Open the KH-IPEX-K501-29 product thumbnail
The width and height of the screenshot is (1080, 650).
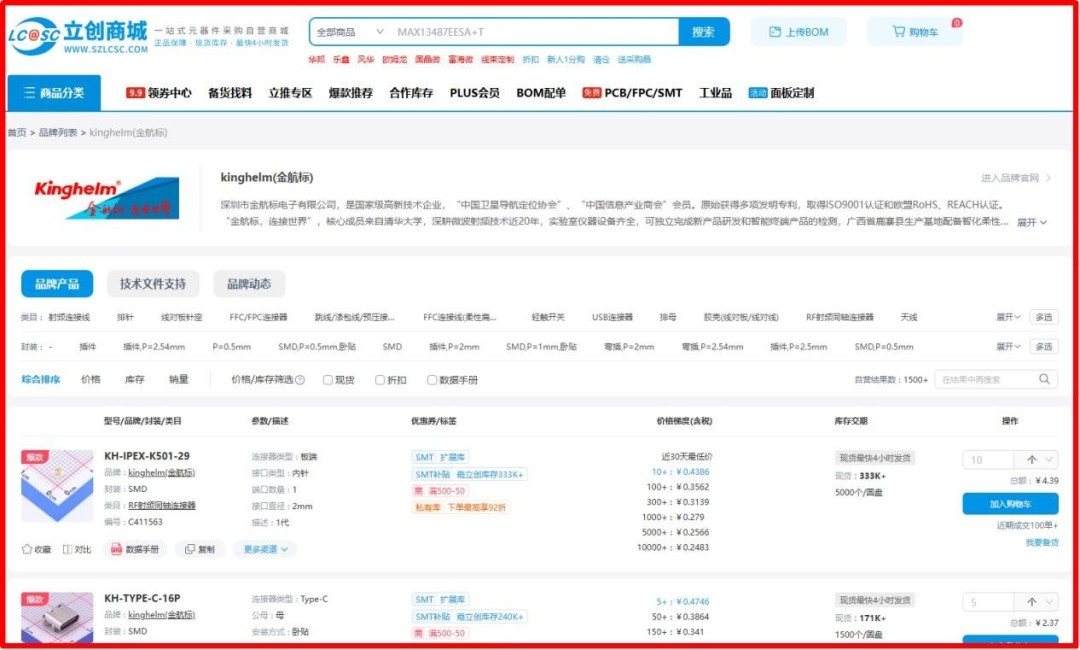tap(57, 486)
